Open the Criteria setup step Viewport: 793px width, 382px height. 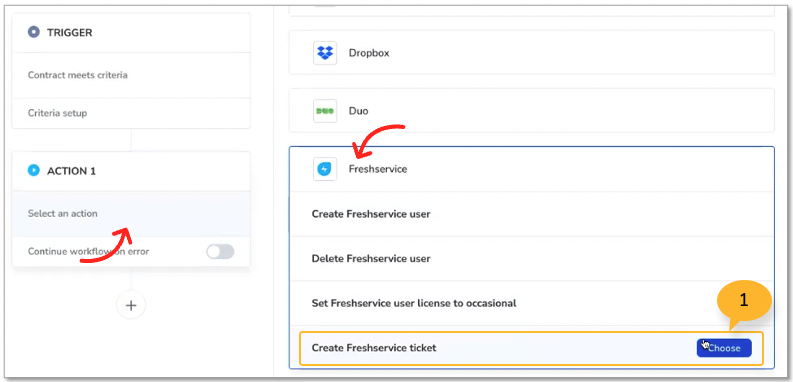coord(131,113)
